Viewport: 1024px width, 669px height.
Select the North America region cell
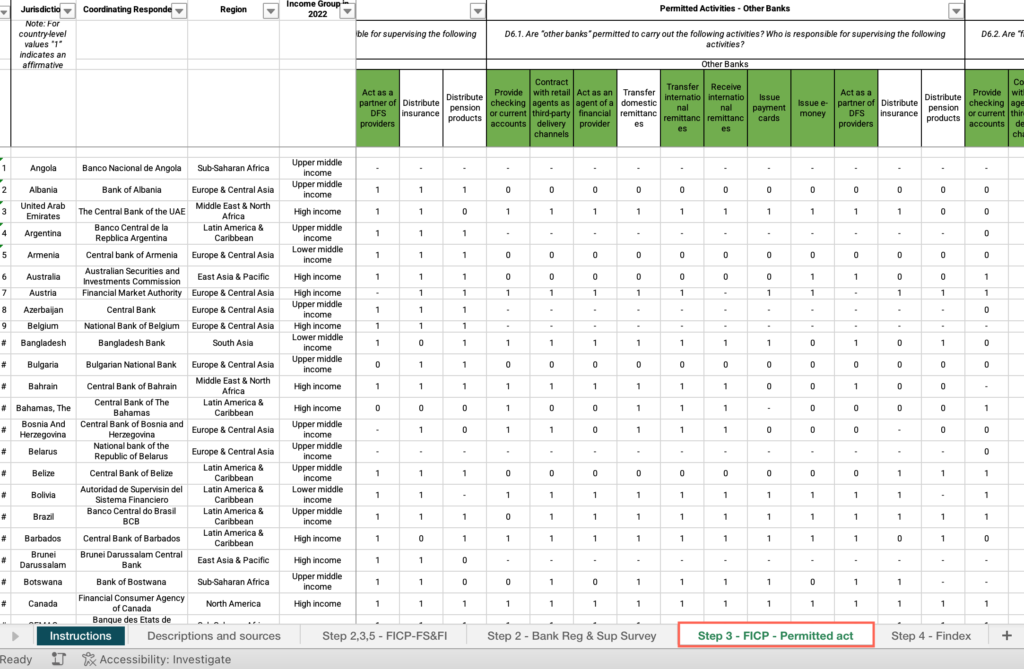pyautogui.click(x=233, y=604)
